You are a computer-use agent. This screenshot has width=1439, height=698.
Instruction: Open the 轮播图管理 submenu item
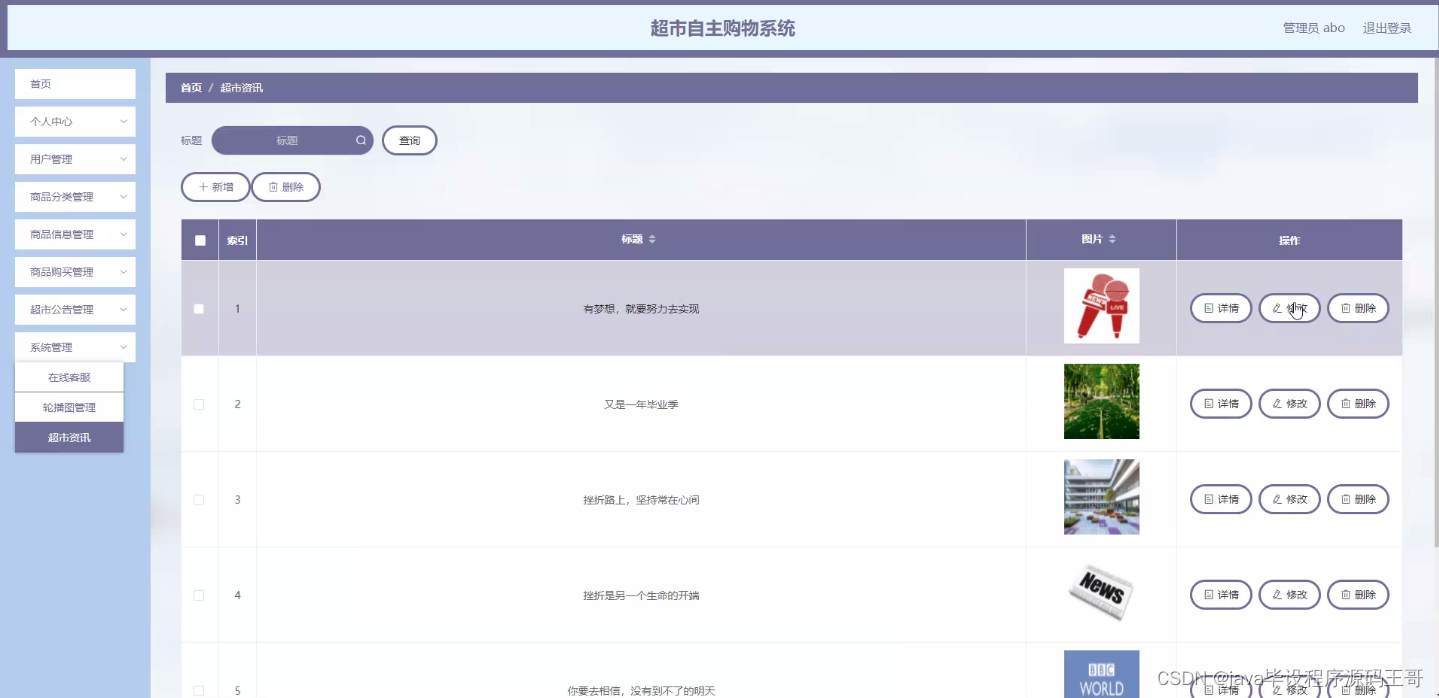68,406
